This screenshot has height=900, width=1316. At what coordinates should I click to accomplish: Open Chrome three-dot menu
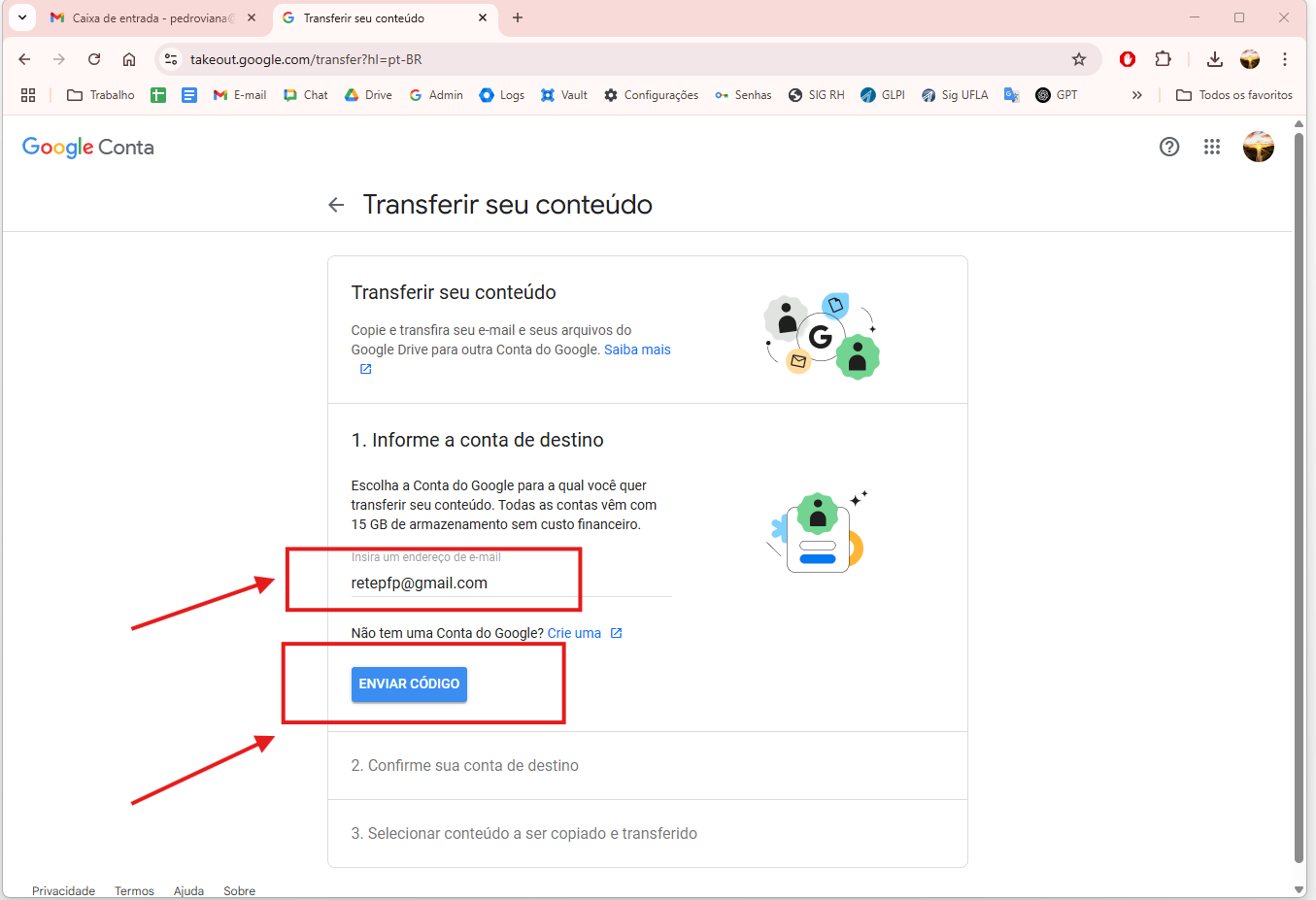[x=1284, y=59]
